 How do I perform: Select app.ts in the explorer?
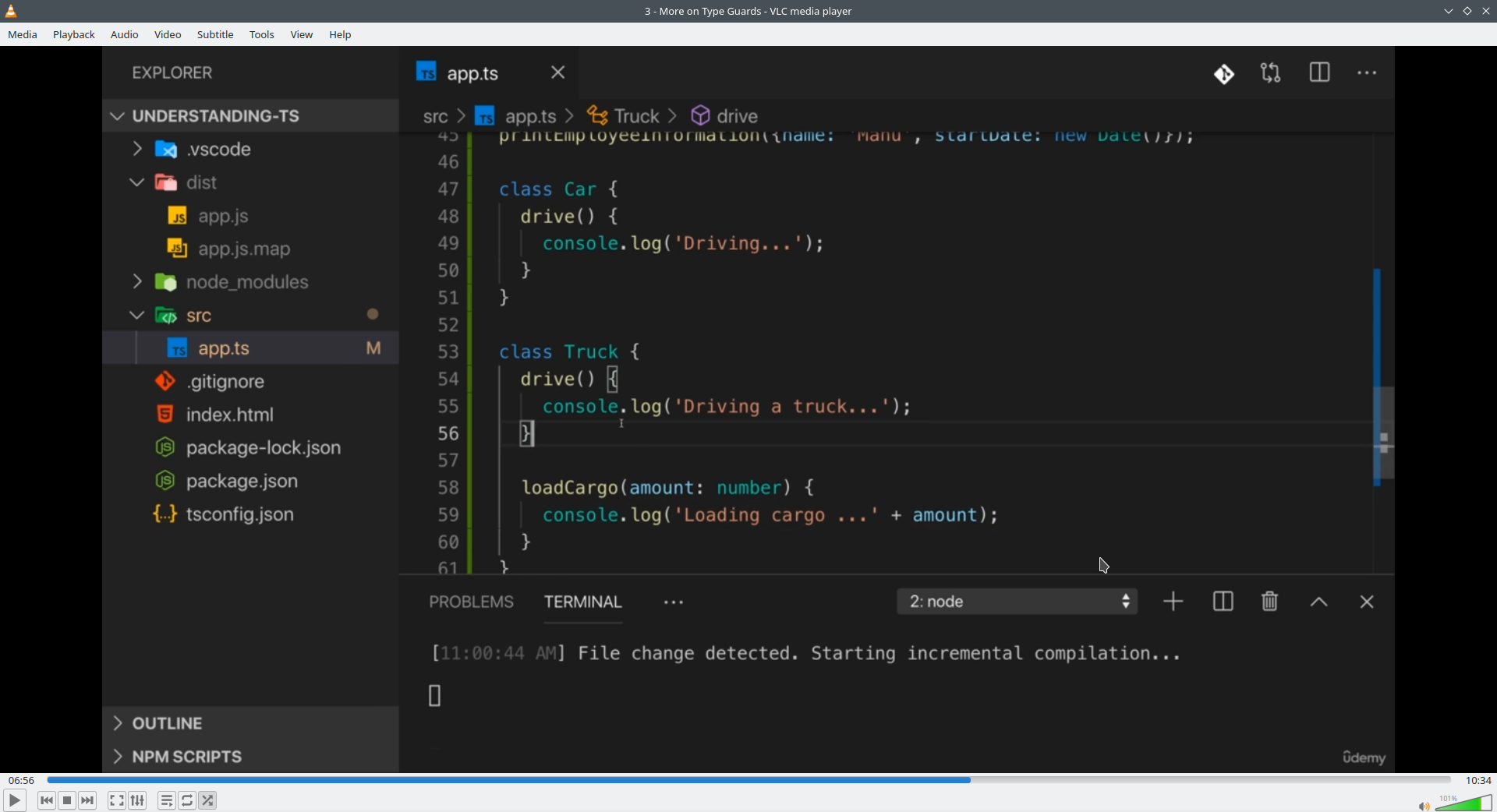pos(251,348)
